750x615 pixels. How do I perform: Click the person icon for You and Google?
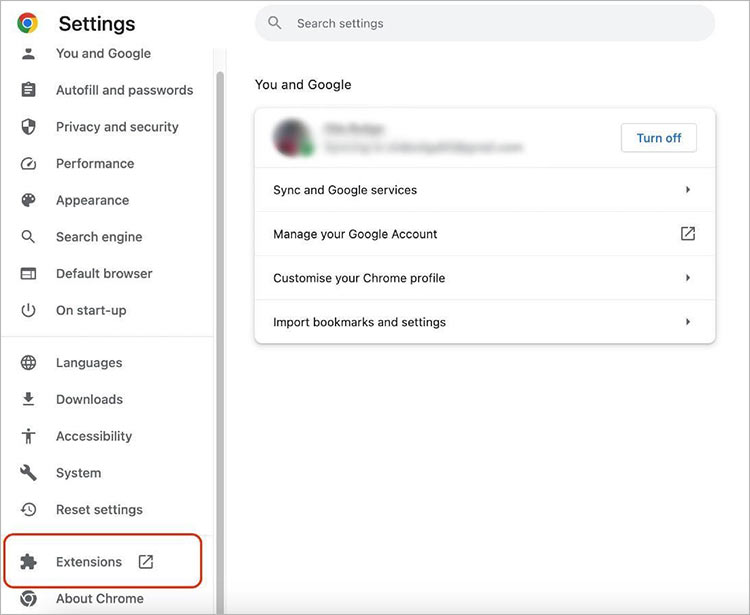[x=28, y=54]
